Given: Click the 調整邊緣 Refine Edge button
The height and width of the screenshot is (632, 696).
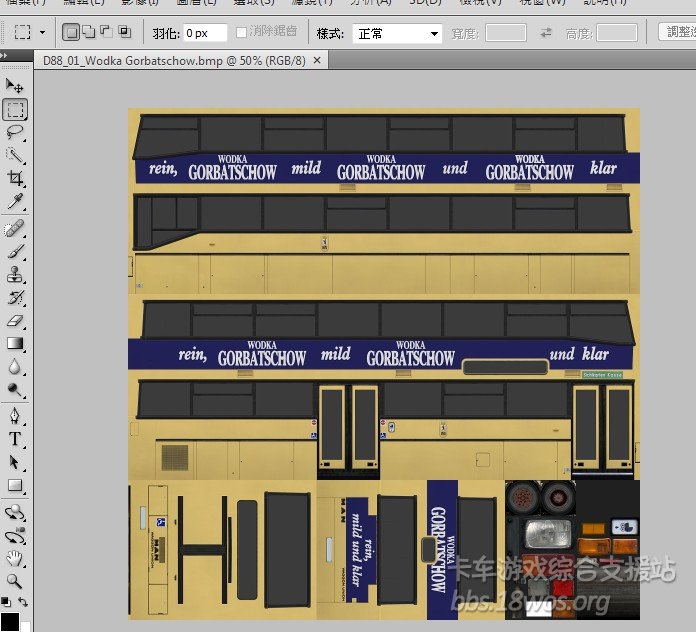Looking at the screenshot, I should 680,32.
